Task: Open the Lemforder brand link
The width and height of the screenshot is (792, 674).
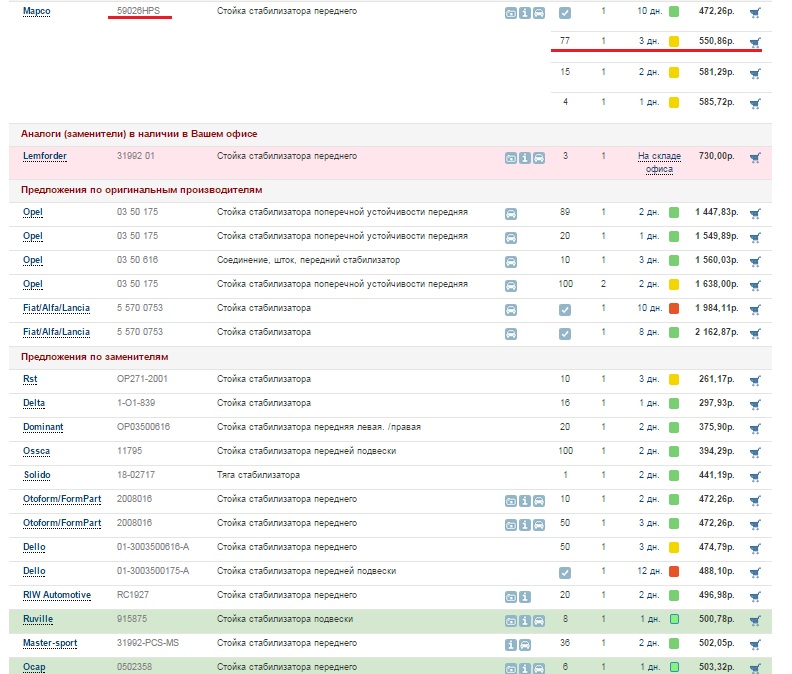Action: click(x=45, y=157)
